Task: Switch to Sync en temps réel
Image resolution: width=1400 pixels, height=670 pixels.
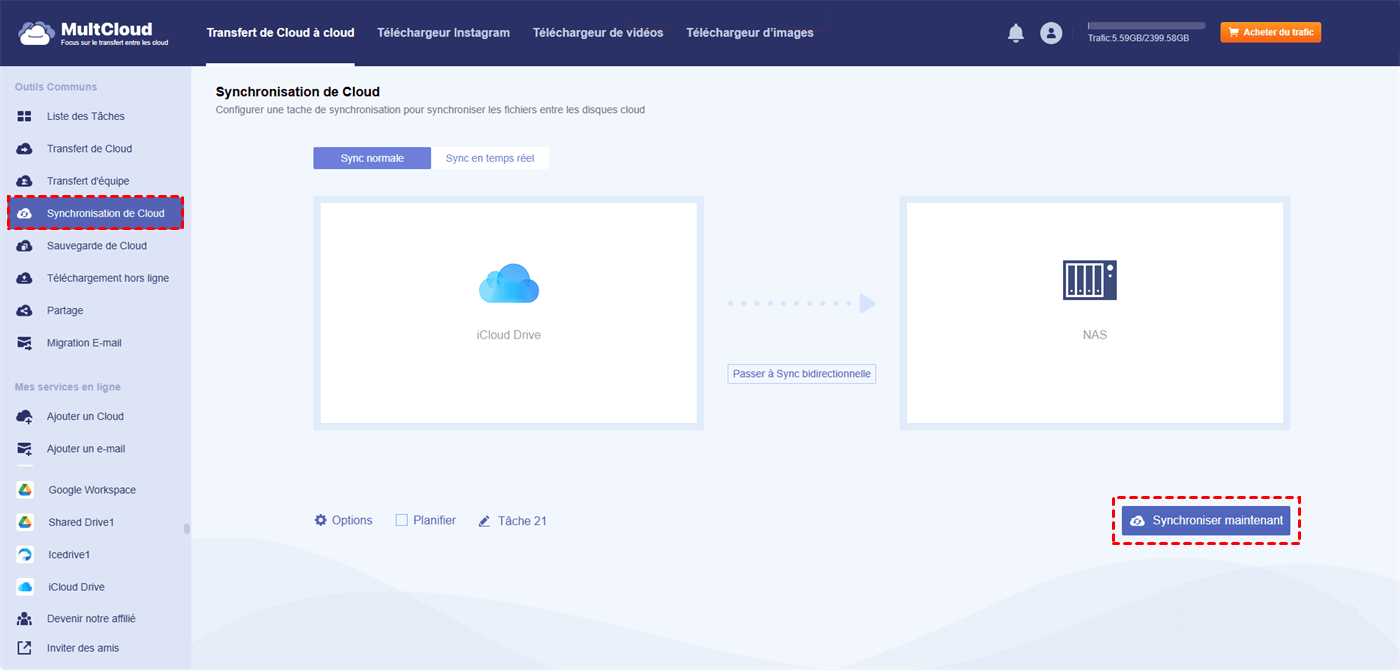Action: coord(490,158)
